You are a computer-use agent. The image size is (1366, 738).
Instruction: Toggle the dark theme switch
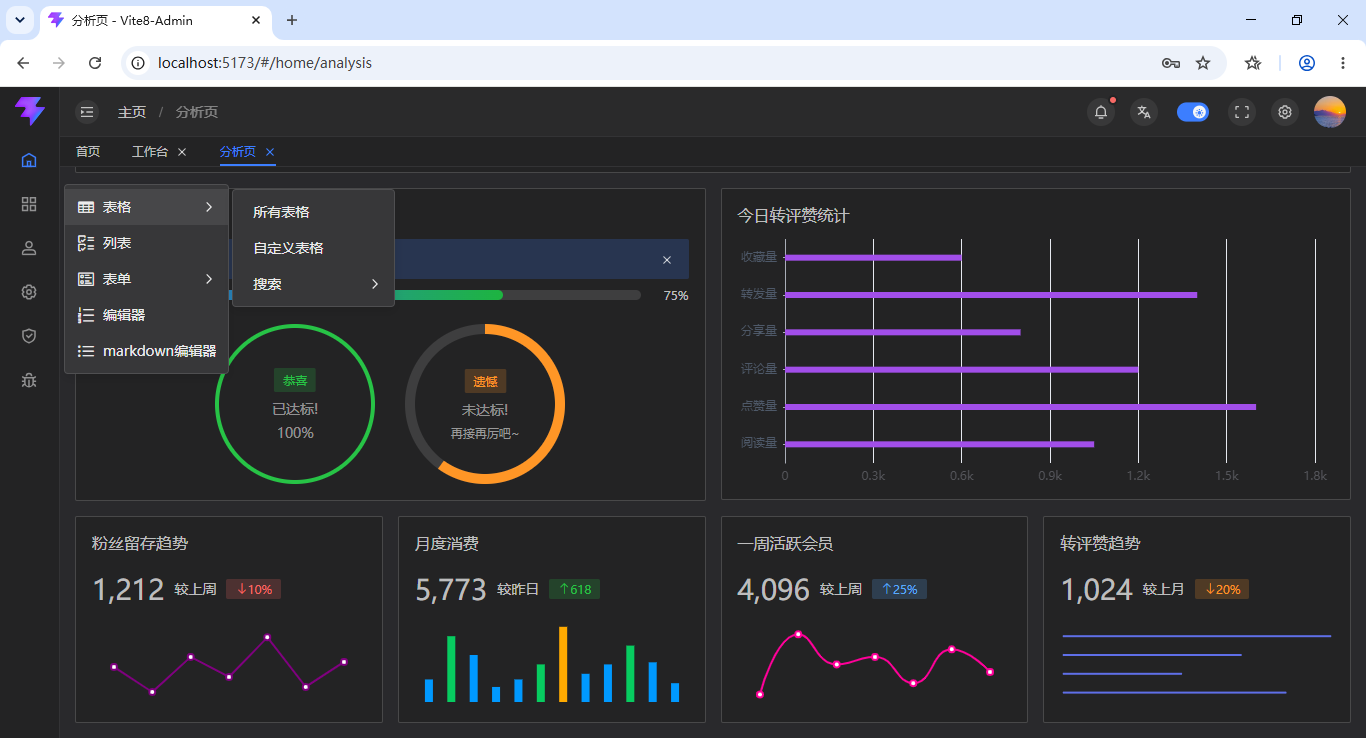1193,112
